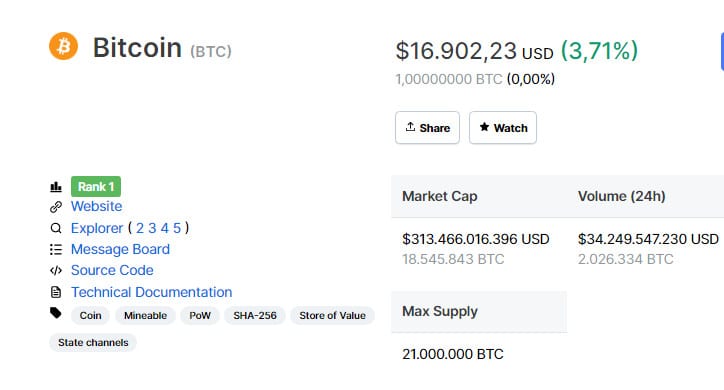The image size is (724, 390).
Task: Open the Technical Documentation link
Action: pos(151,292)
